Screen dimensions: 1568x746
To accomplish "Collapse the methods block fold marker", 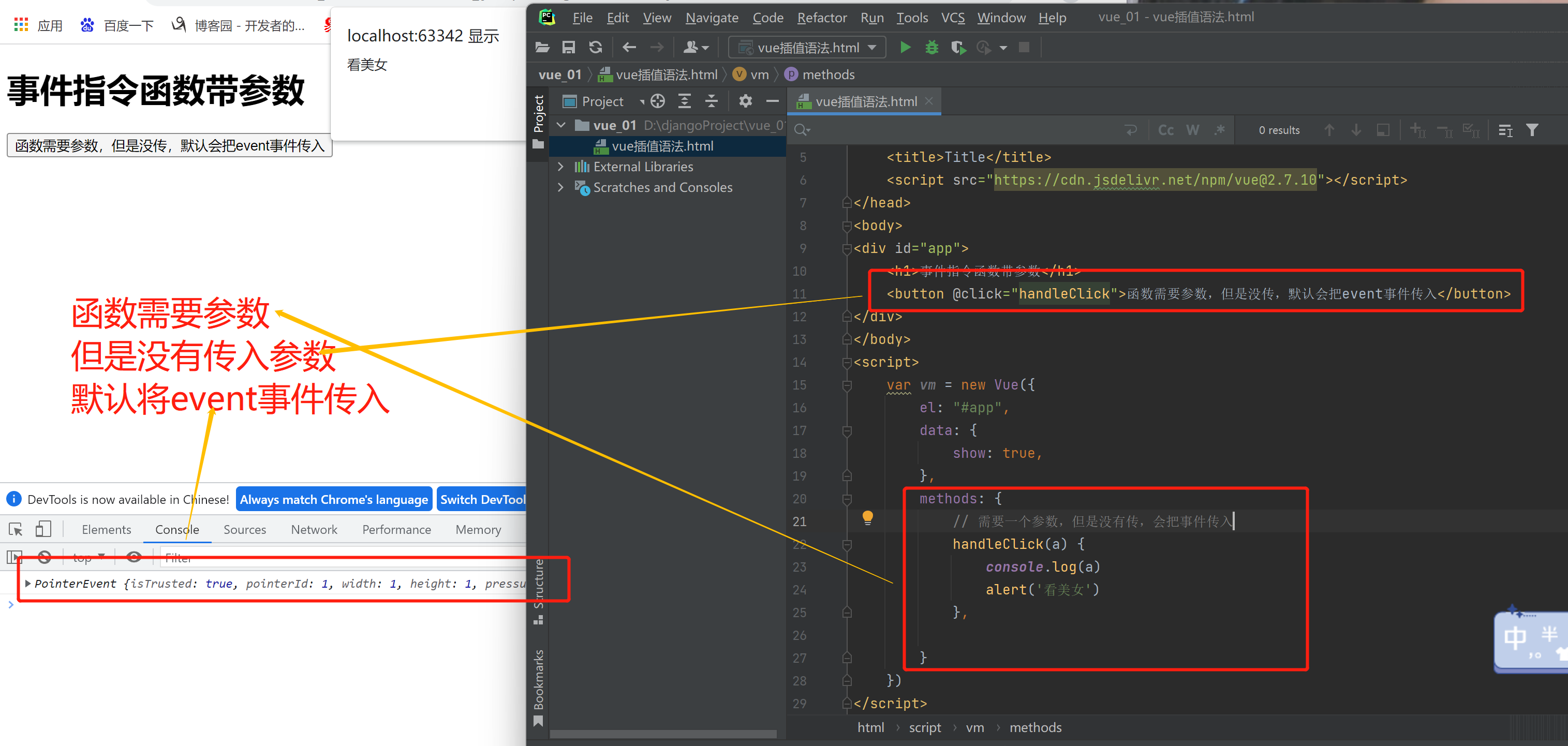I will [x=847, y=499].
